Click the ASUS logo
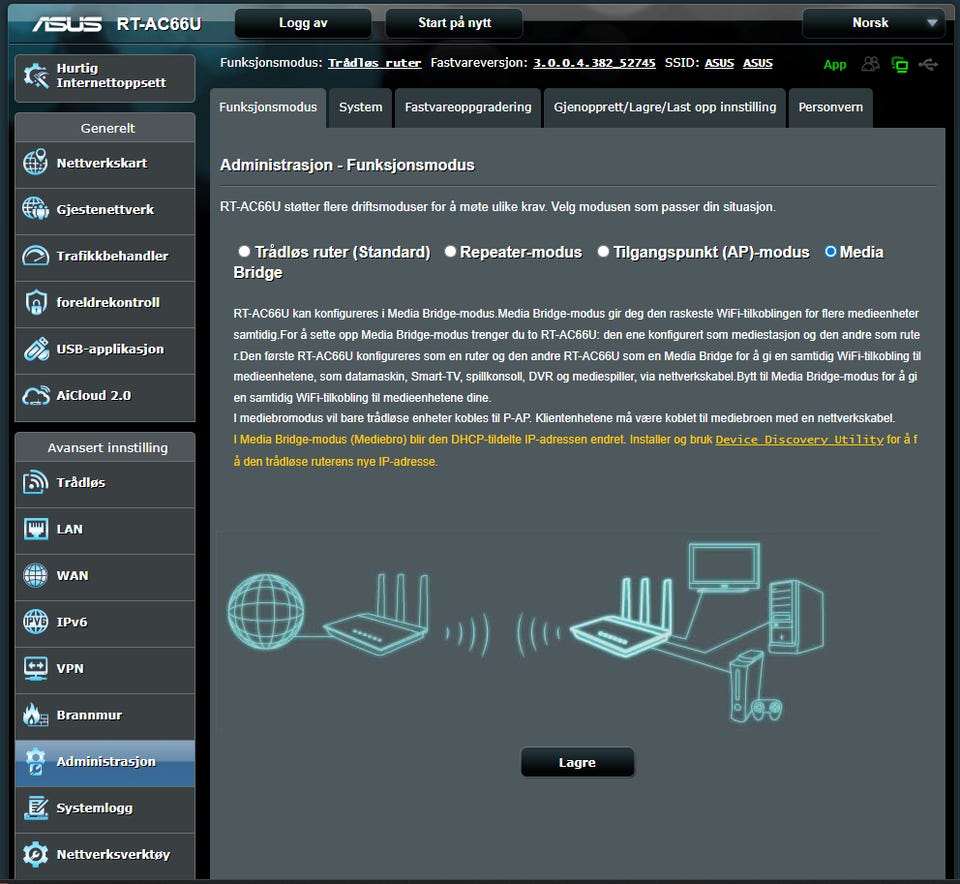 tap(67, 23)
